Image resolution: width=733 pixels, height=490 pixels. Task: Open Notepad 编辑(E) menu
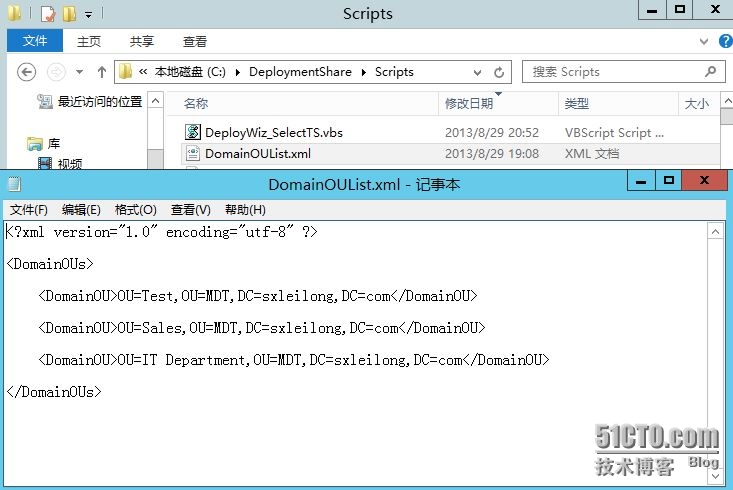81,209
